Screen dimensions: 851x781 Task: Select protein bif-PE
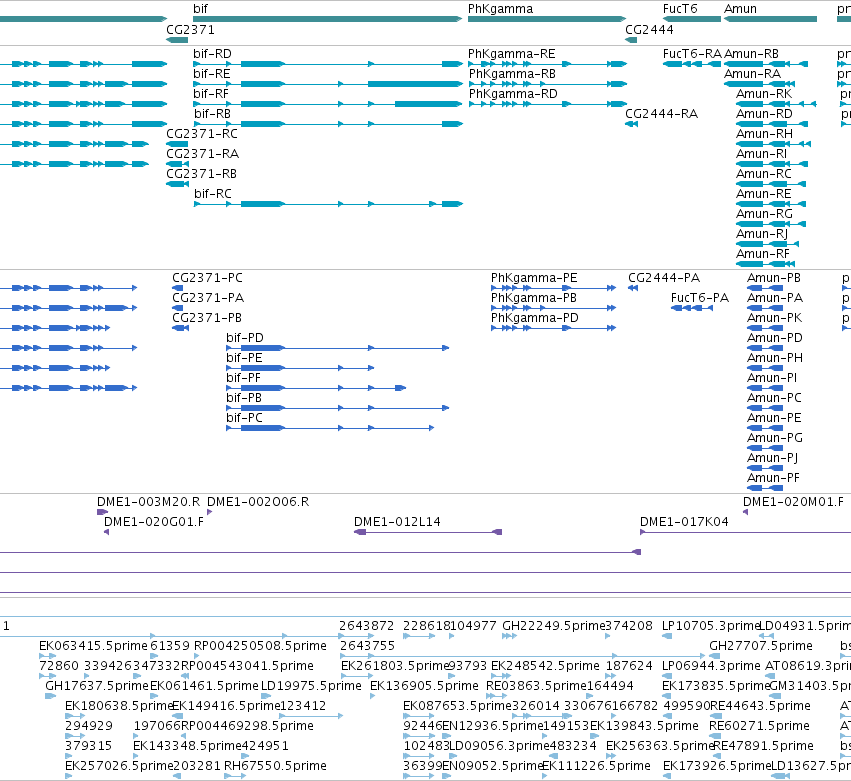pos(244,358)
